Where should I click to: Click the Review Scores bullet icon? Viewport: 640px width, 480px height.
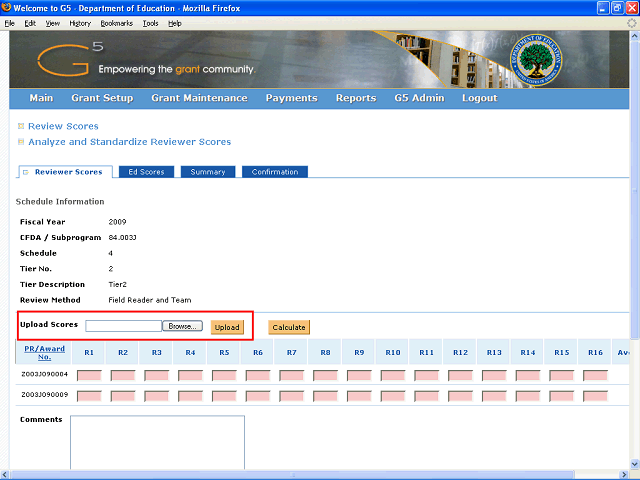[21, 126]
